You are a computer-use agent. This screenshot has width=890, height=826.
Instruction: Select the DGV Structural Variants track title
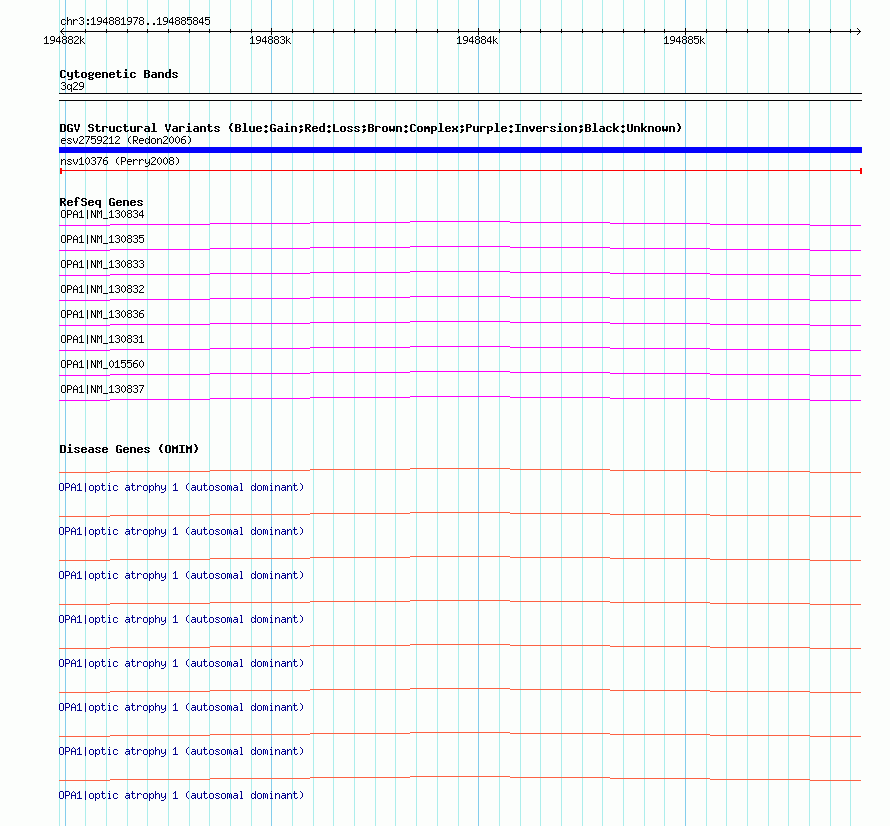click(x=371, y=128)
